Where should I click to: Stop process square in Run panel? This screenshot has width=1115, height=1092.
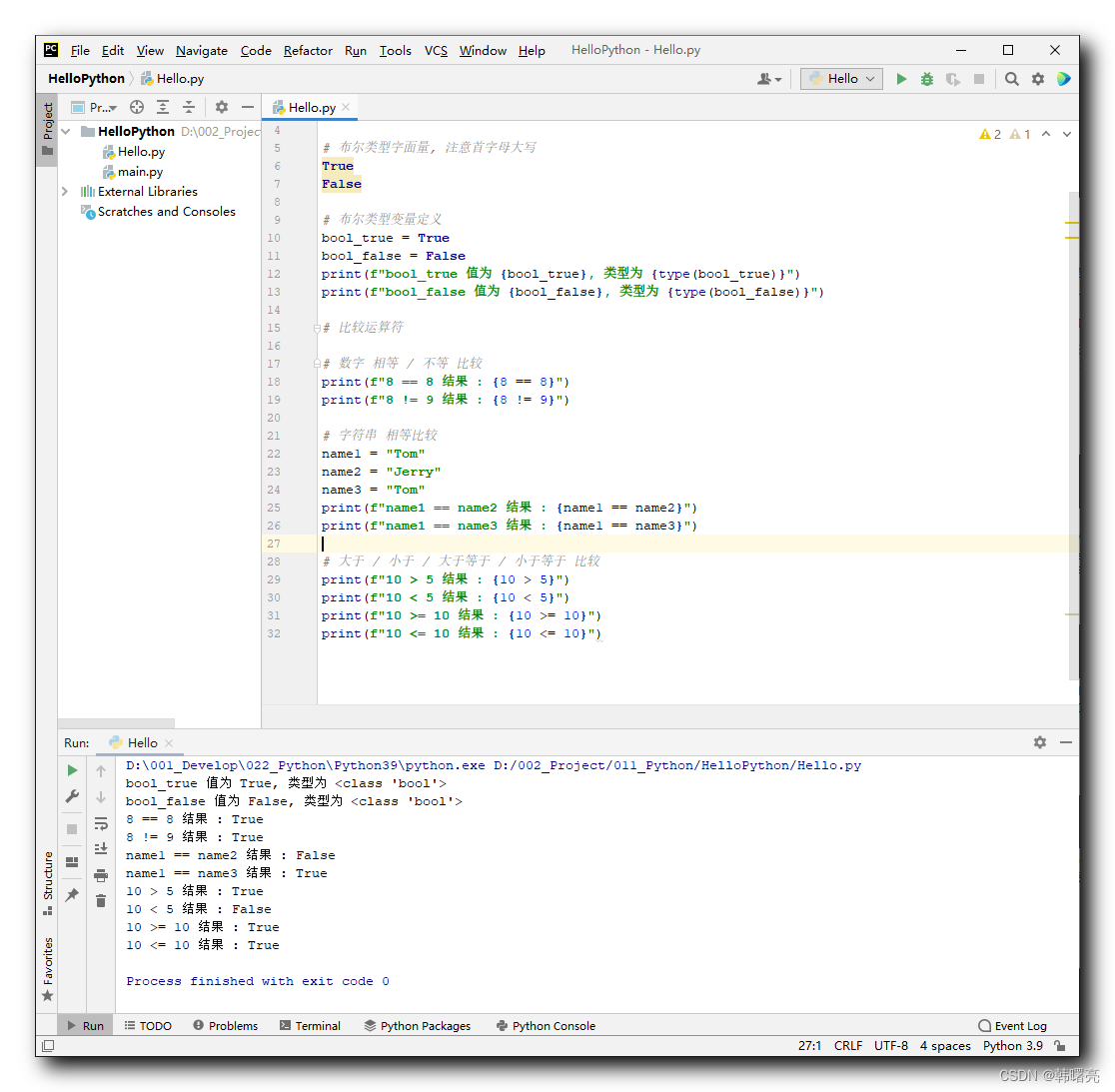(x=72, y=829)
